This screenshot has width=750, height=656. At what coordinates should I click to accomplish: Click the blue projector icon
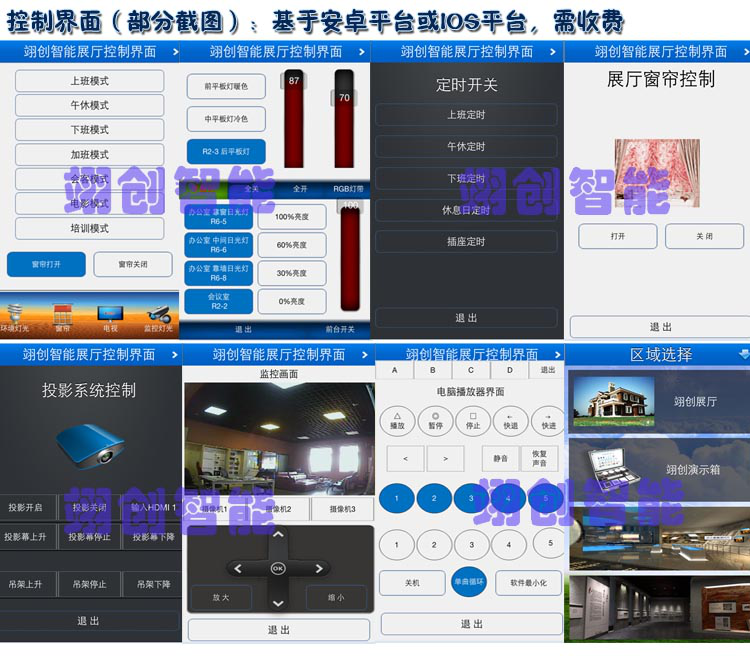coord(91,446)
